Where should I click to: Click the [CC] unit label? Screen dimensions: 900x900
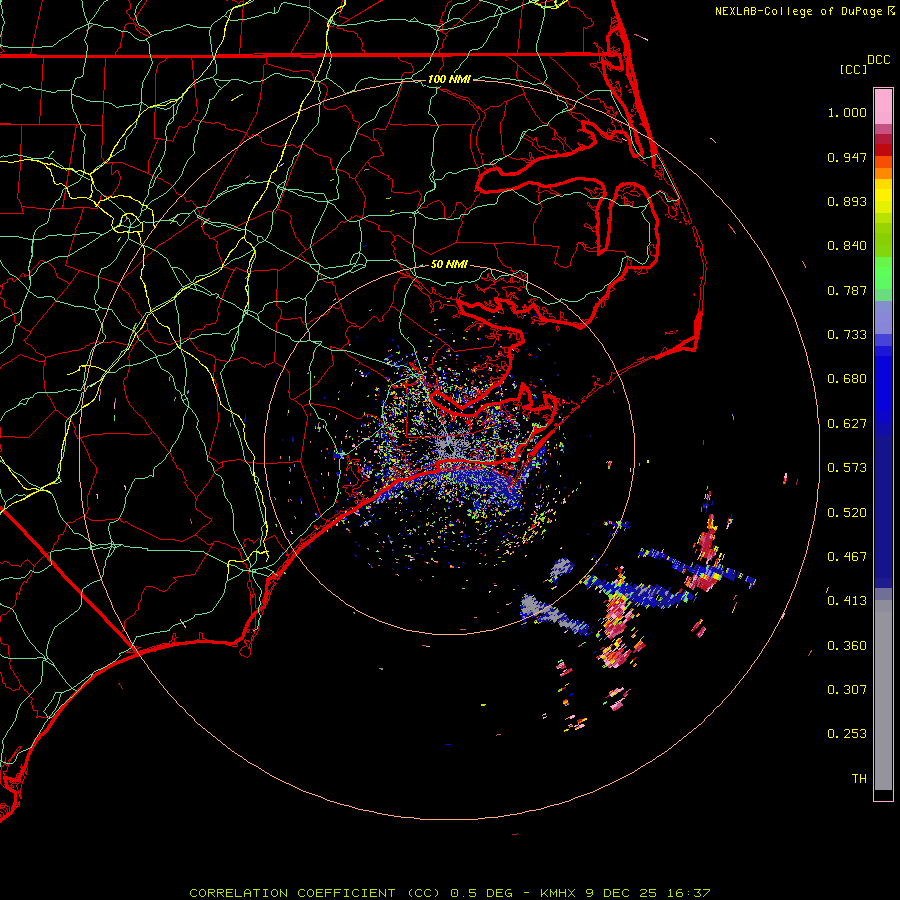853,69
